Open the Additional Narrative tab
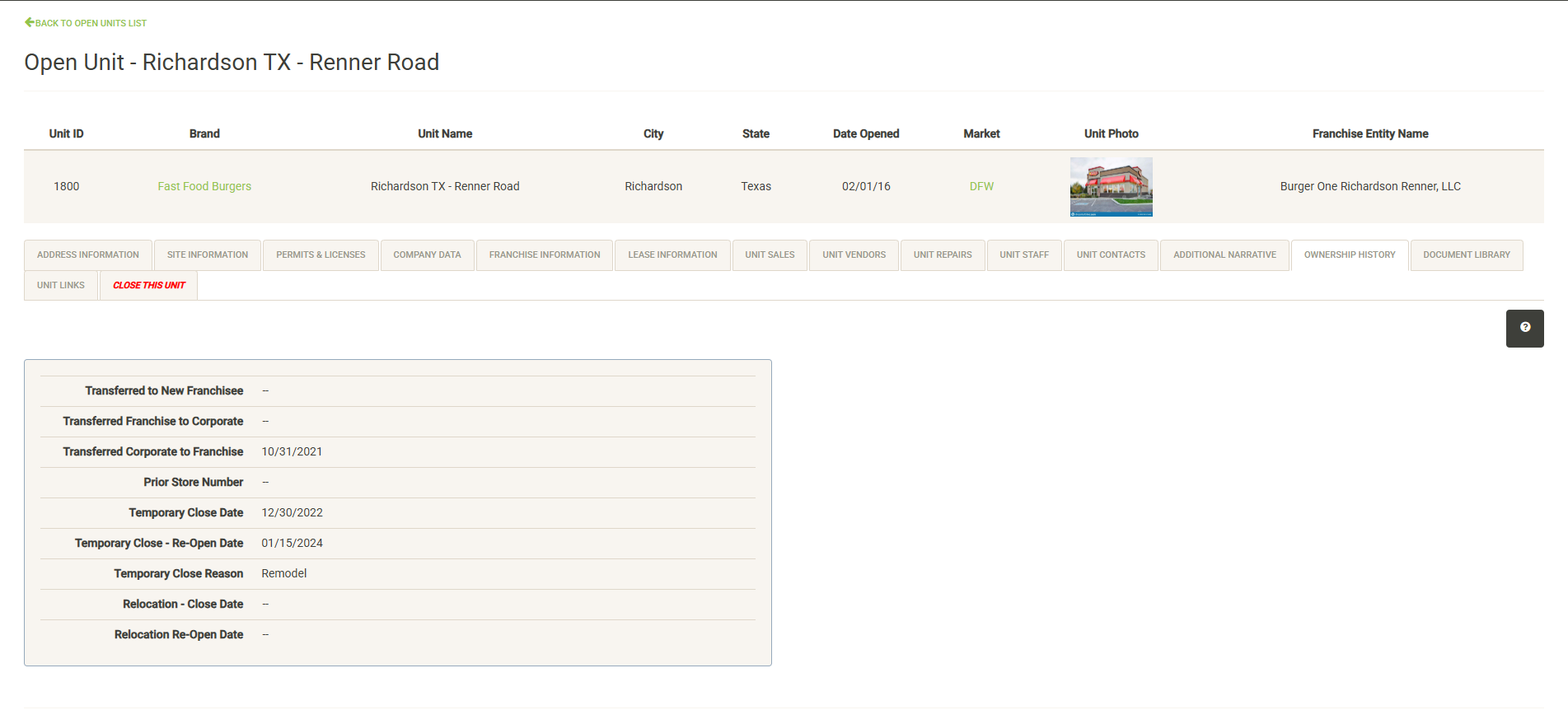Viewport: 1568px width, 724px height. (1224, 255)
